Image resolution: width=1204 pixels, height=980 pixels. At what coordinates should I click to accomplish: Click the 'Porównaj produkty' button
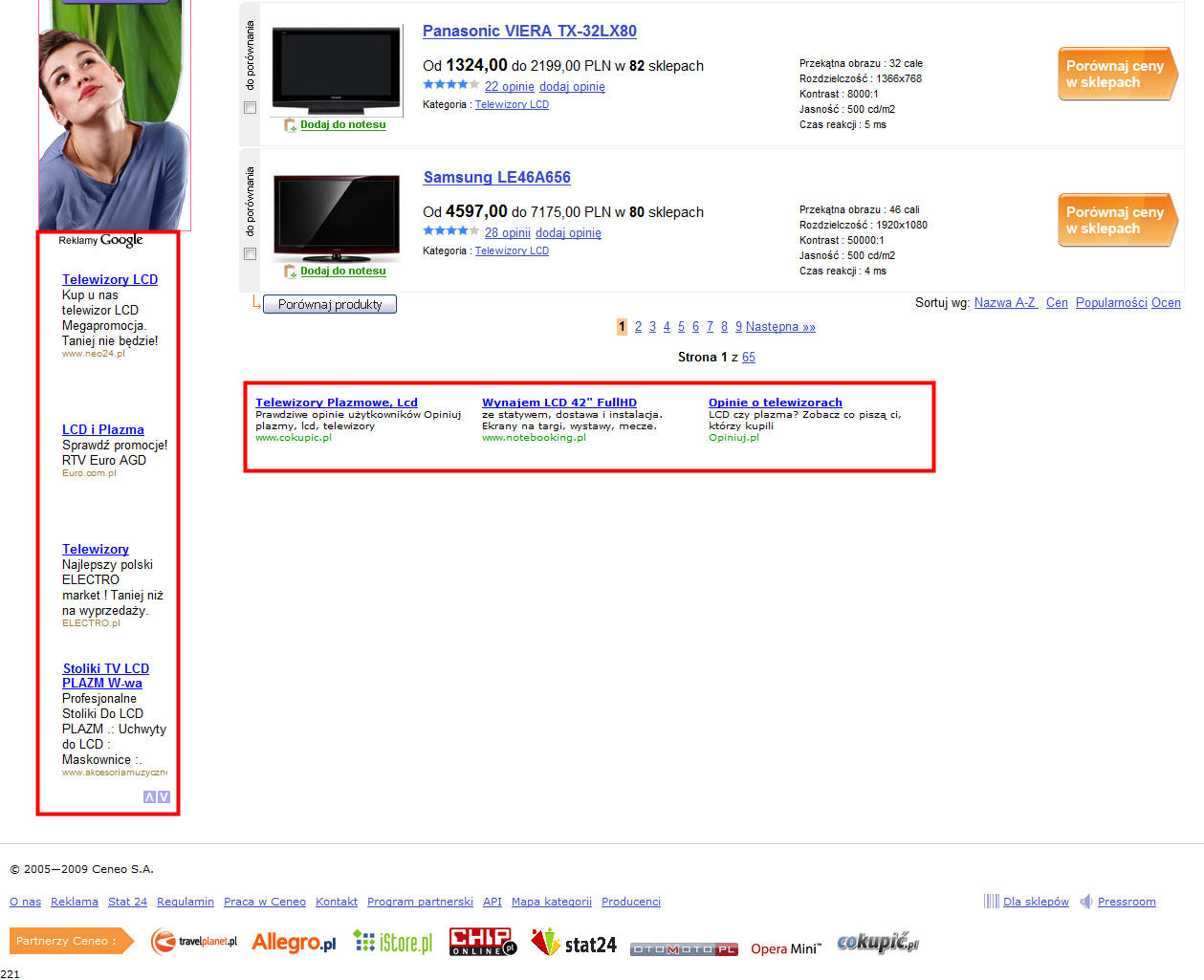click(330, 304)
